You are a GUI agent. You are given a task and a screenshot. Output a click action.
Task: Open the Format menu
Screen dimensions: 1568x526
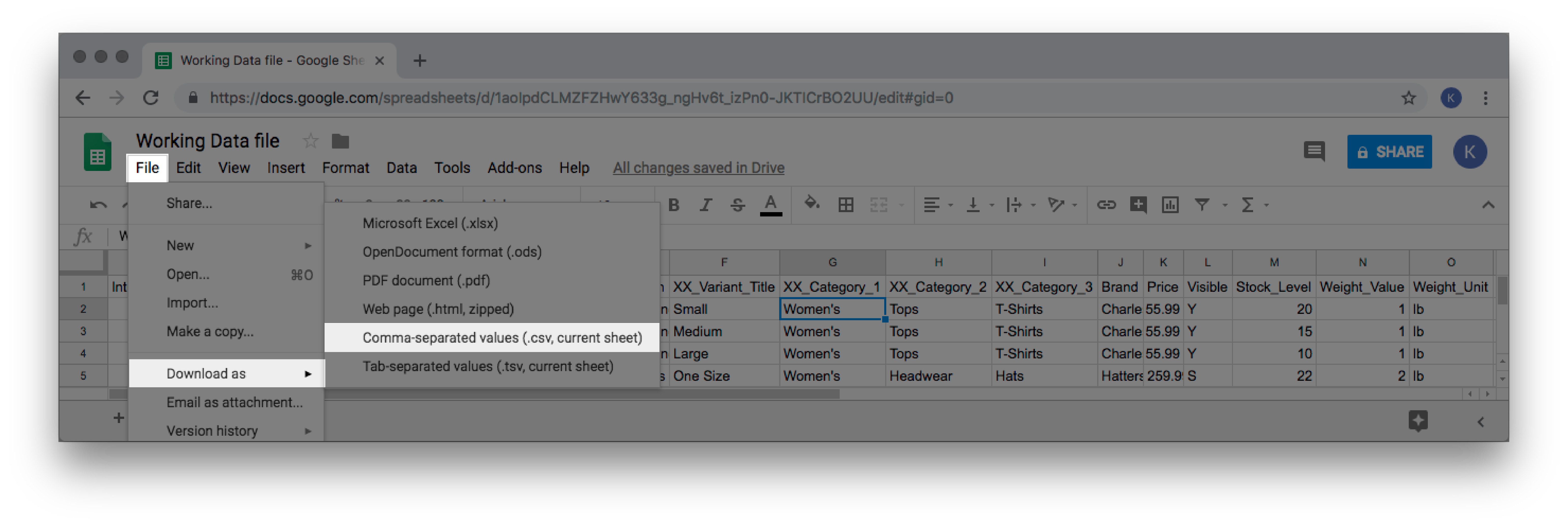point(346,168)
